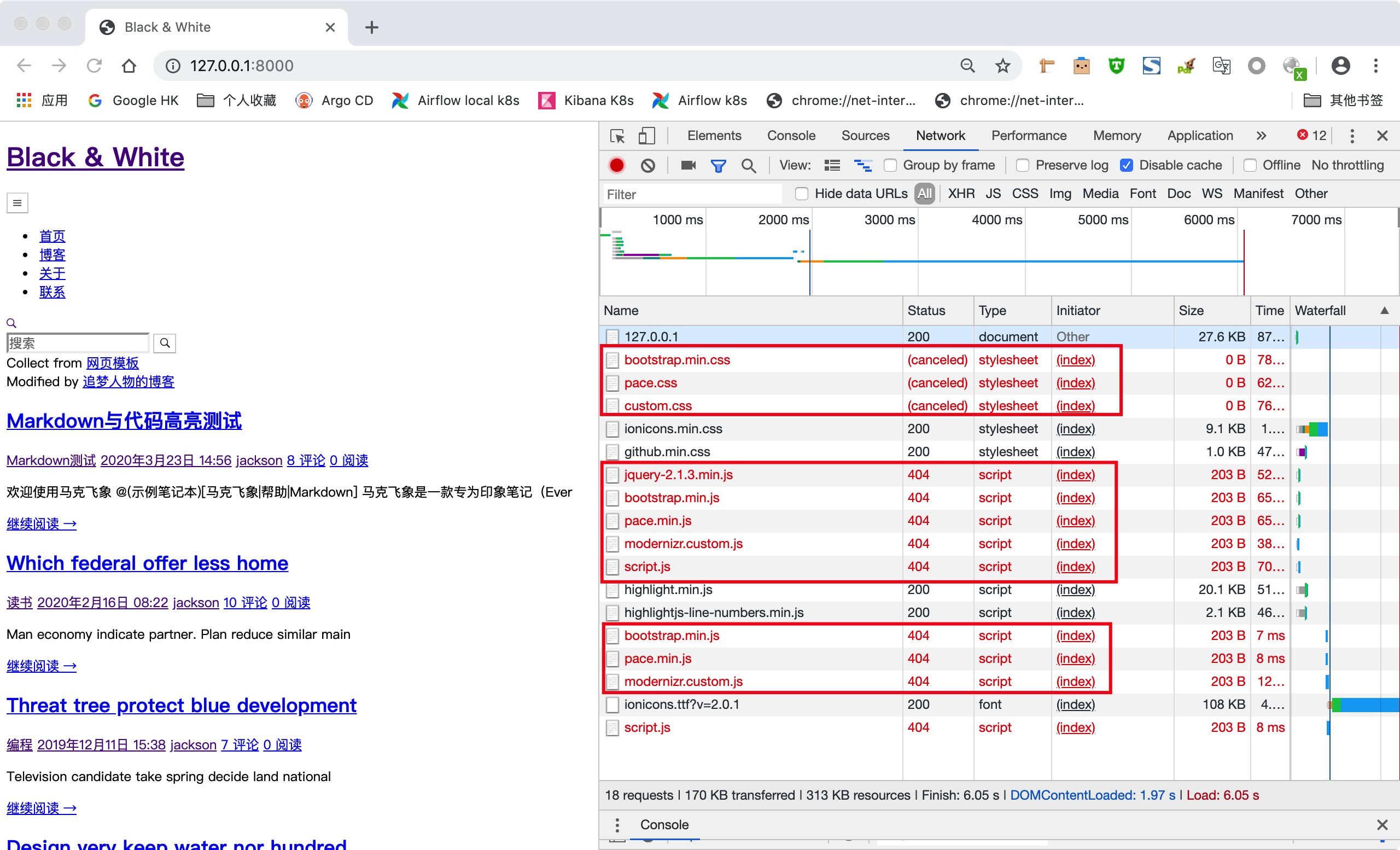The image size is (1400, 850).
Task: Open the Markdown与代码高亮测试 post link
Action: (124, 421)
